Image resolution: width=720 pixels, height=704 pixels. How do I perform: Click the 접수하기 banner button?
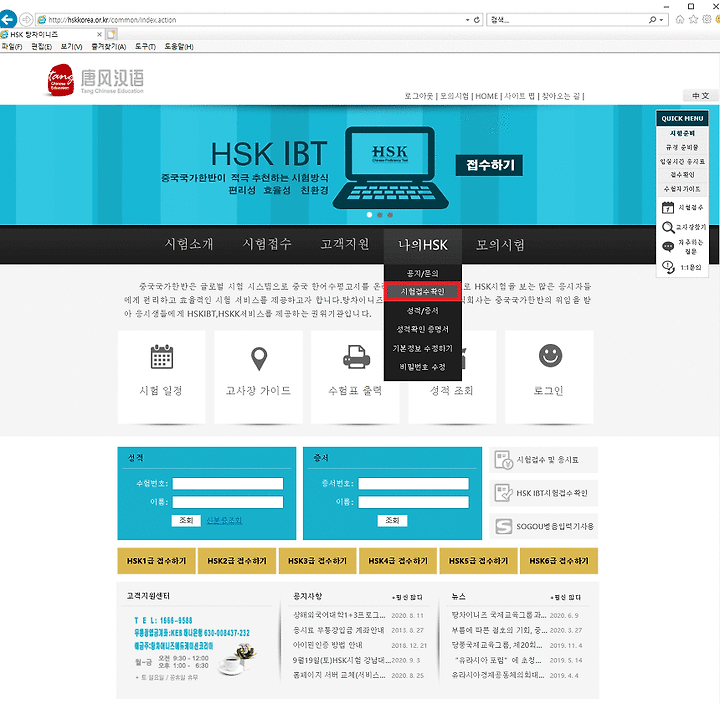[x=489, y=165]
